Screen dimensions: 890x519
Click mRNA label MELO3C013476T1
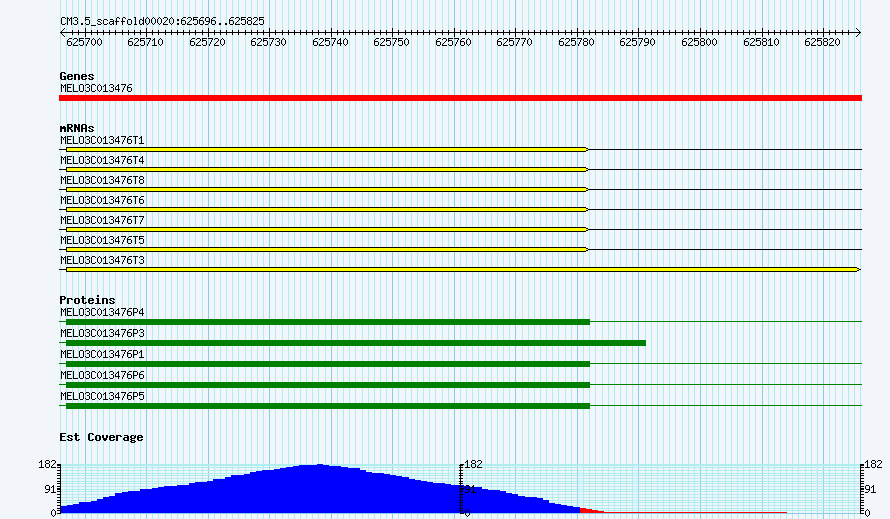click(x=102, y=140)
